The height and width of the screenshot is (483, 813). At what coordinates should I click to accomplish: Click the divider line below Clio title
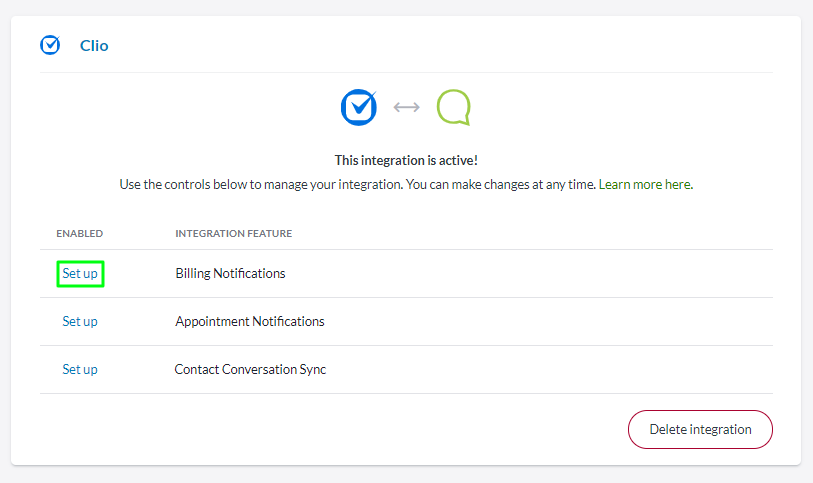[406, 72]
